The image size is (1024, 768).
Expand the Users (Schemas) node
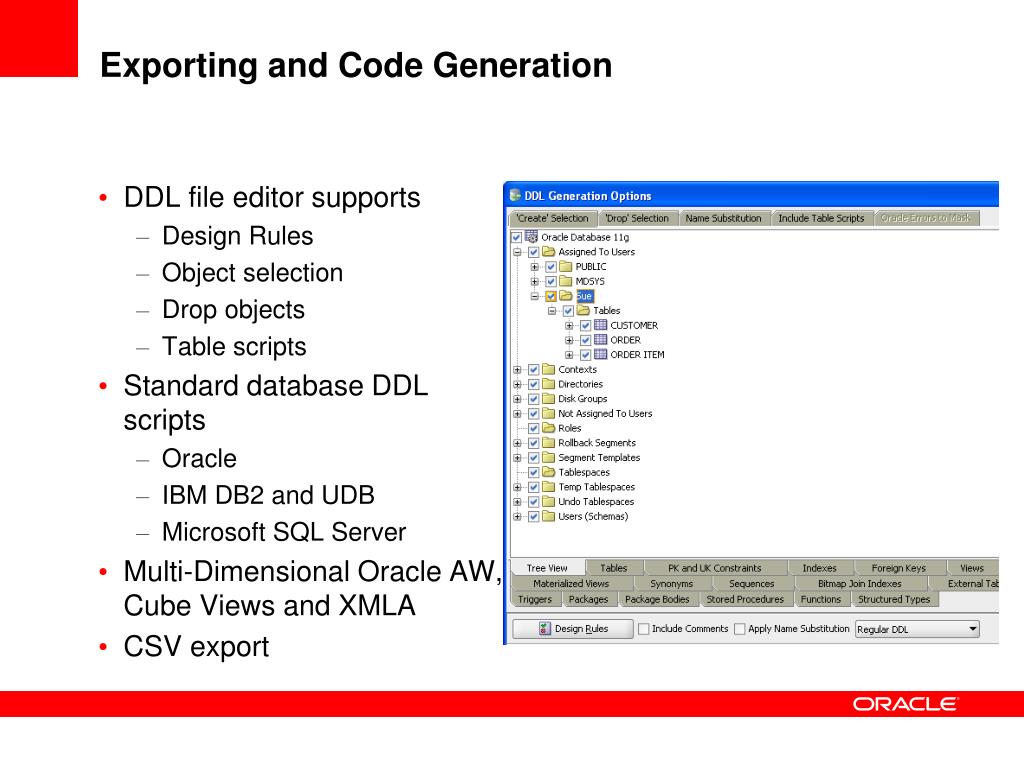click(x=517, y=517)
